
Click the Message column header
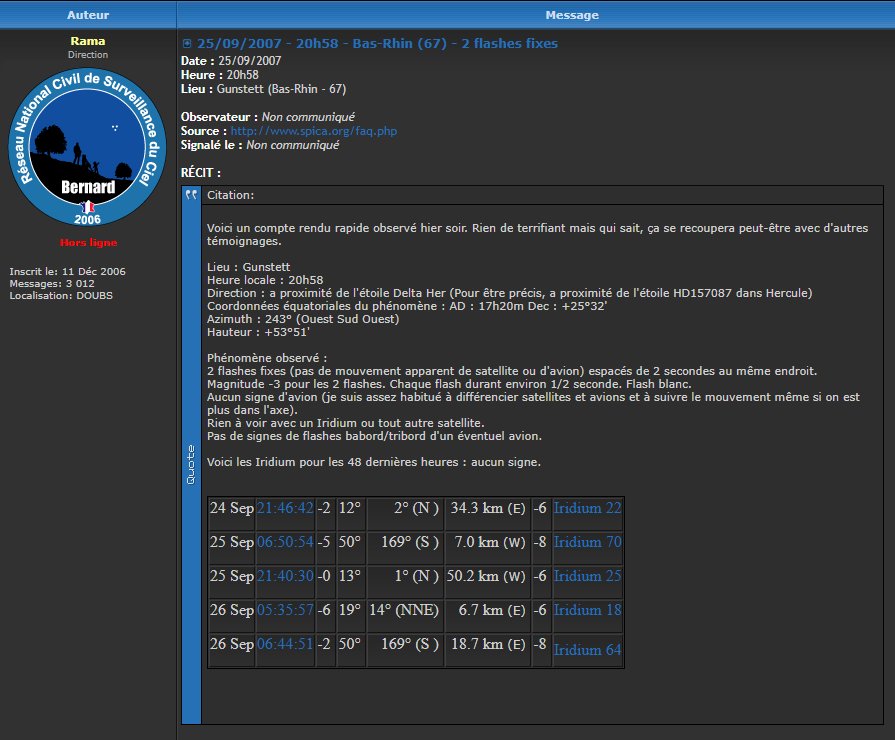coord(572,15)
